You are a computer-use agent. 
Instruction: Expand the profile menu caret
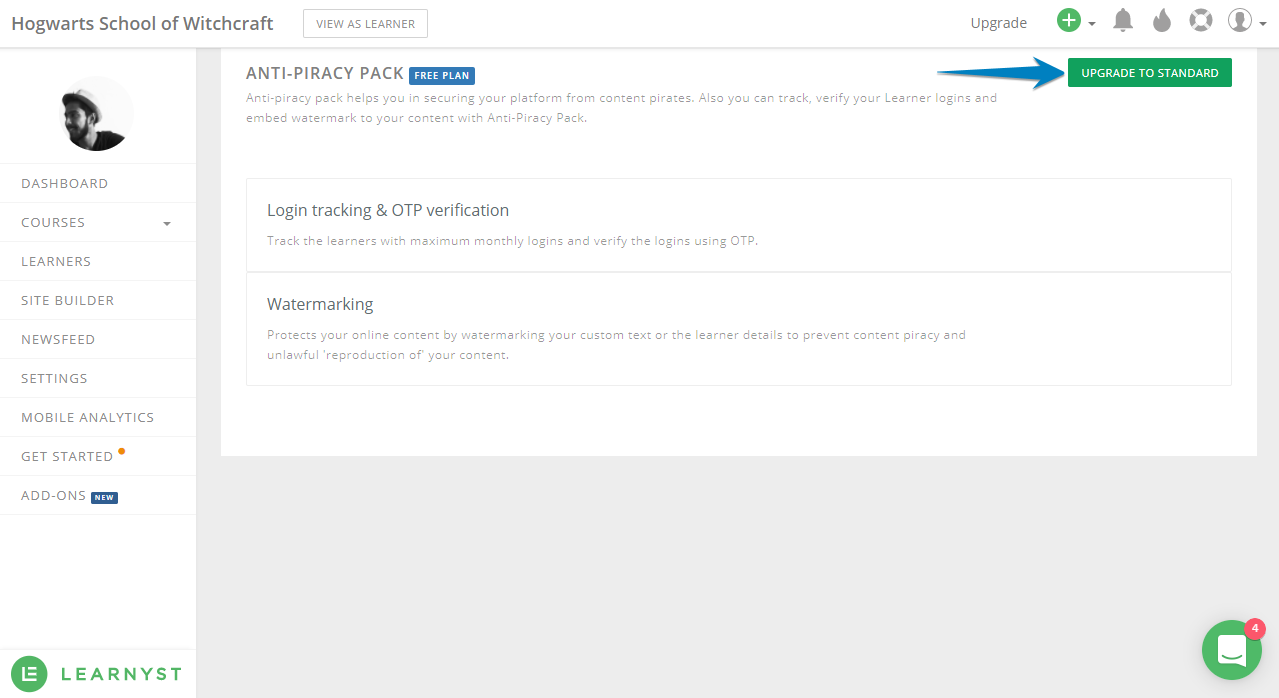coord(1263,24)
